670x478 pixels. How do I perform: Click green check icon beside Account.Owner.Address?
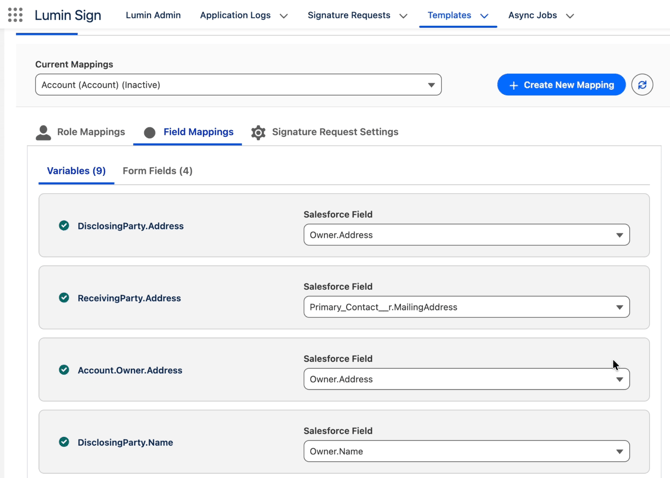(64, 370)
